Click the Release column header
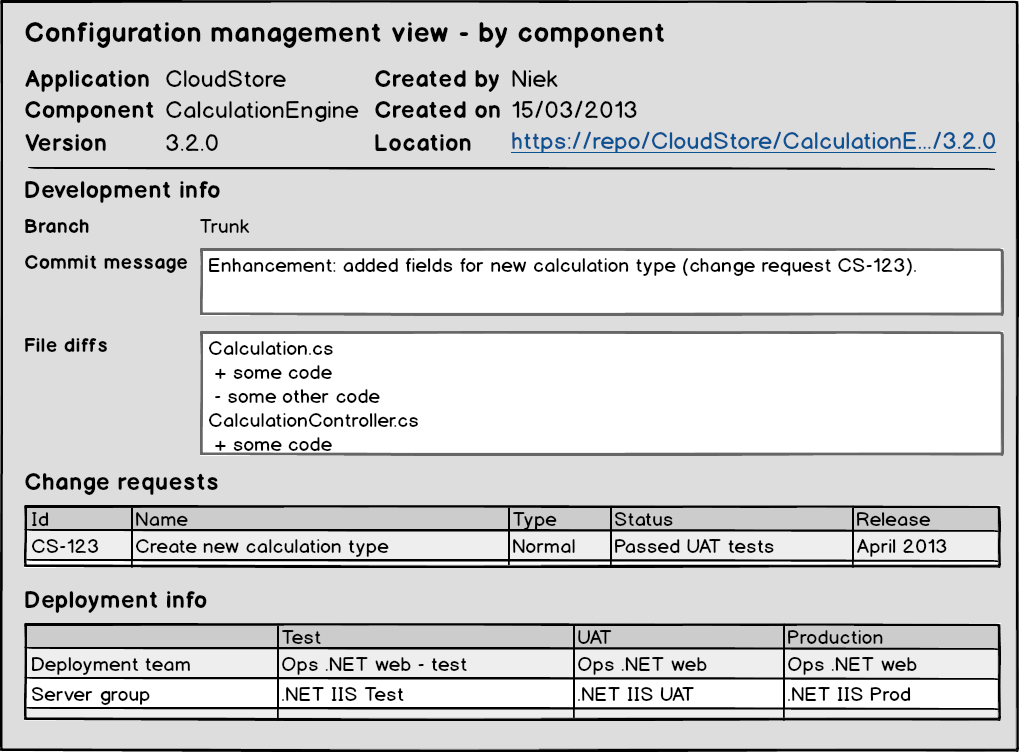Viewport: 1019px width, 752px height. 925,519
